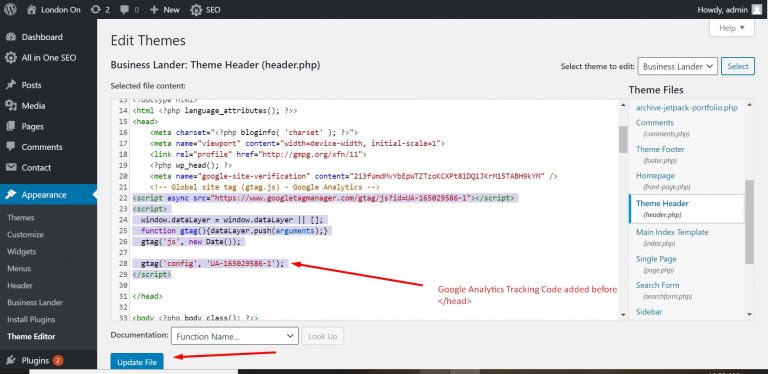Open Theme Editor submenu link

point(31,337)
